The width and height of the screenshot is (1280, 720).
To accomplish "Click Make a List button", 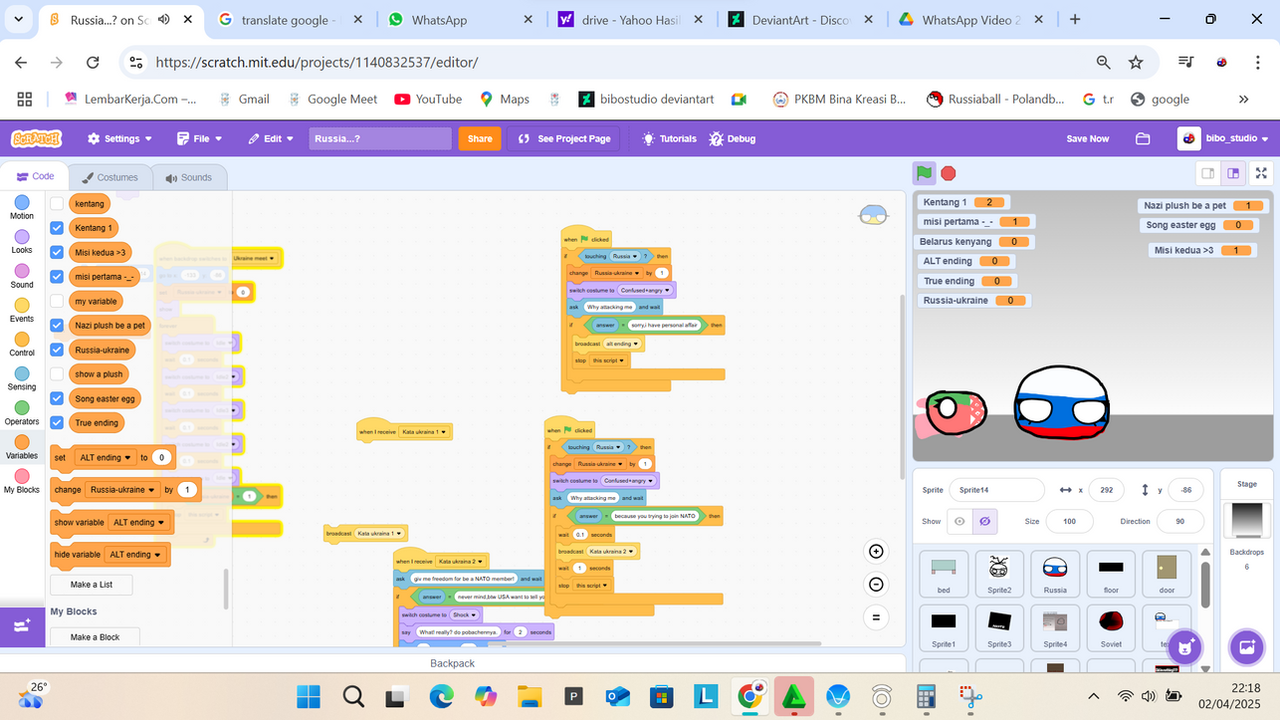I will (91, 584).
